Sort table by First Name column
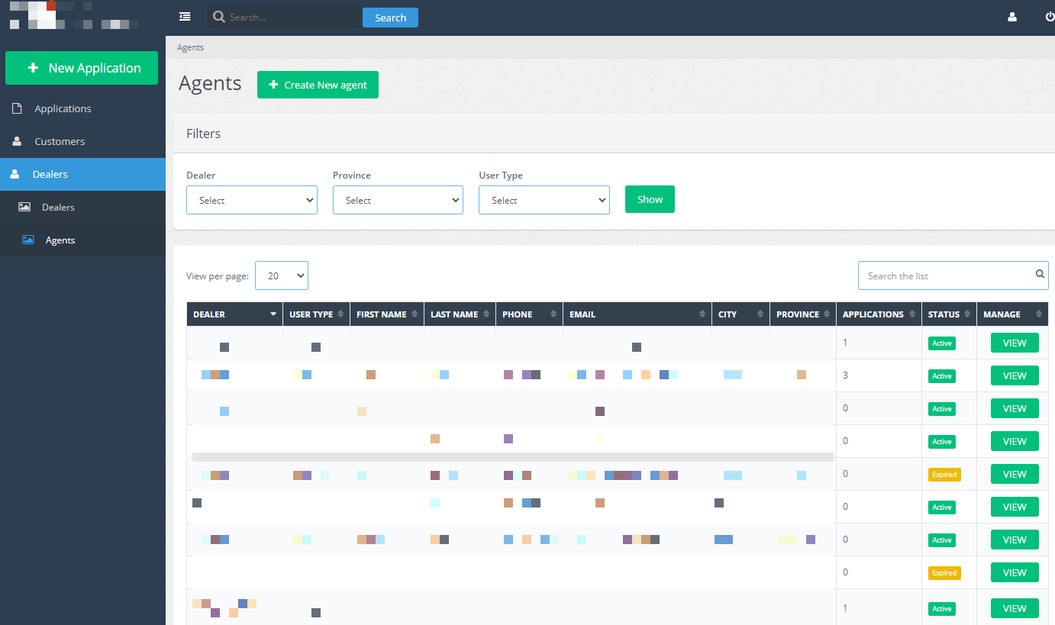Viewport: 1055px width, 625px height. (x=387, y=314)
